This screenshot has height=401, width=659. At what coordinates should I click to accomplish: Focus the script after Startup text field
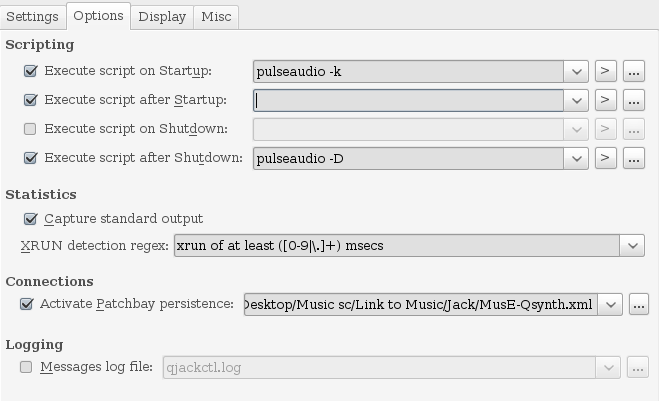point(408,100)
